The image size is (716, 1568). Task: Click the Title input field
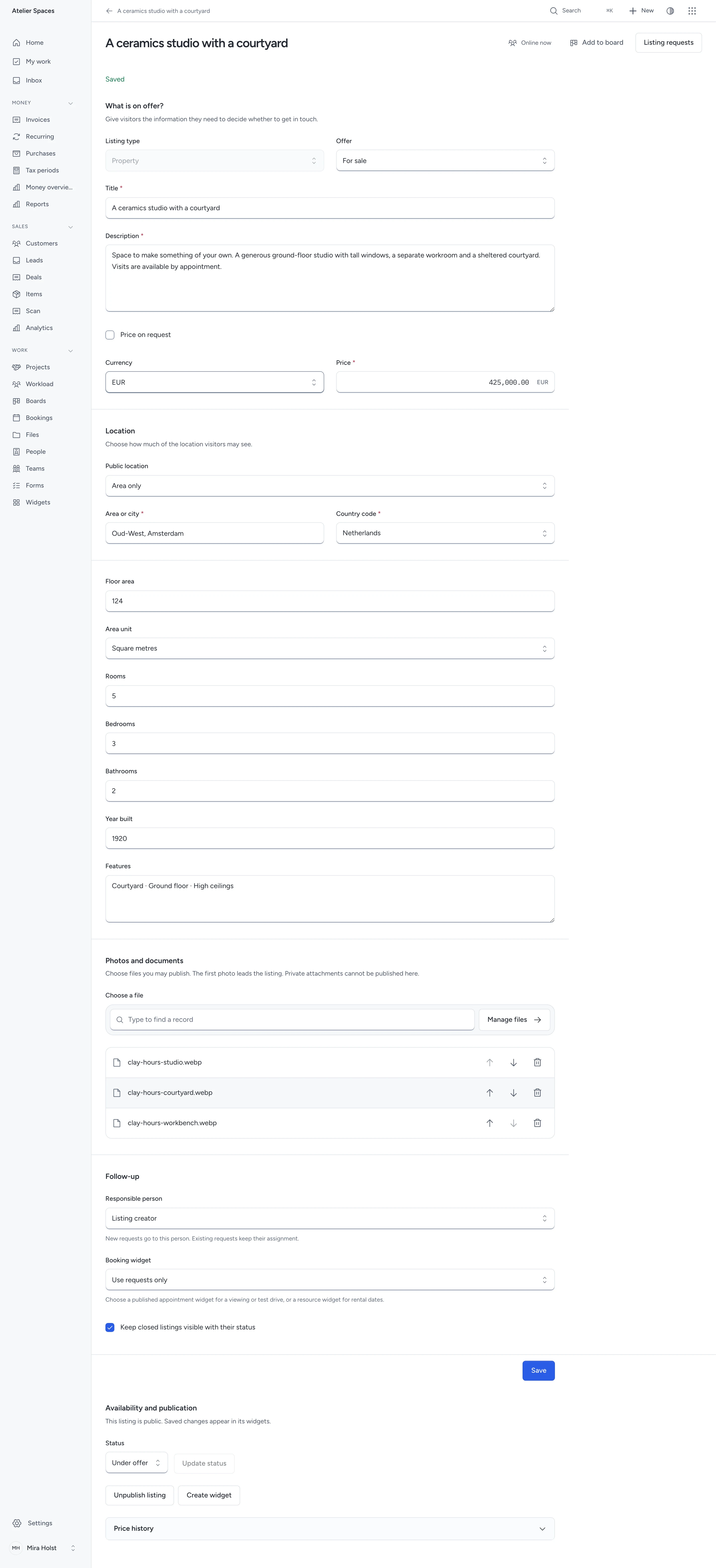pyautogui.click(x=330, y=208)
